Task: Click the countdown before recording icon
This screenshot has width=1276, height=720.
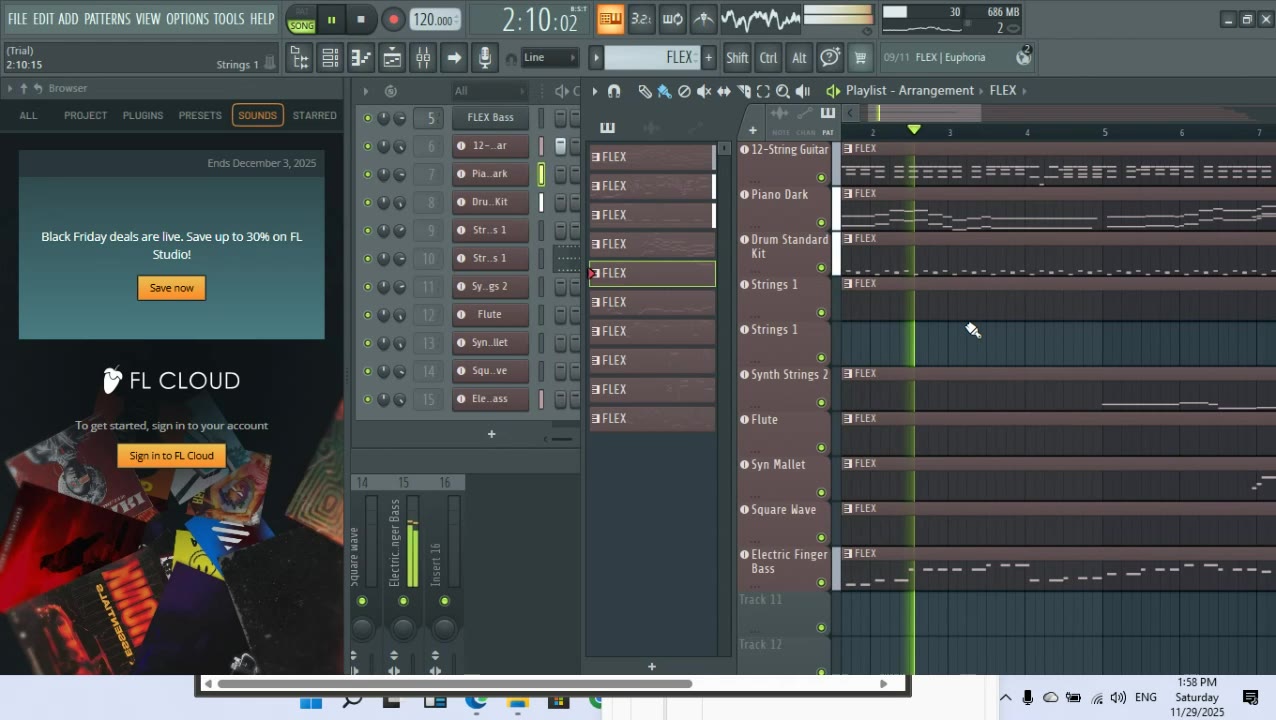Action: coord(642,19)
